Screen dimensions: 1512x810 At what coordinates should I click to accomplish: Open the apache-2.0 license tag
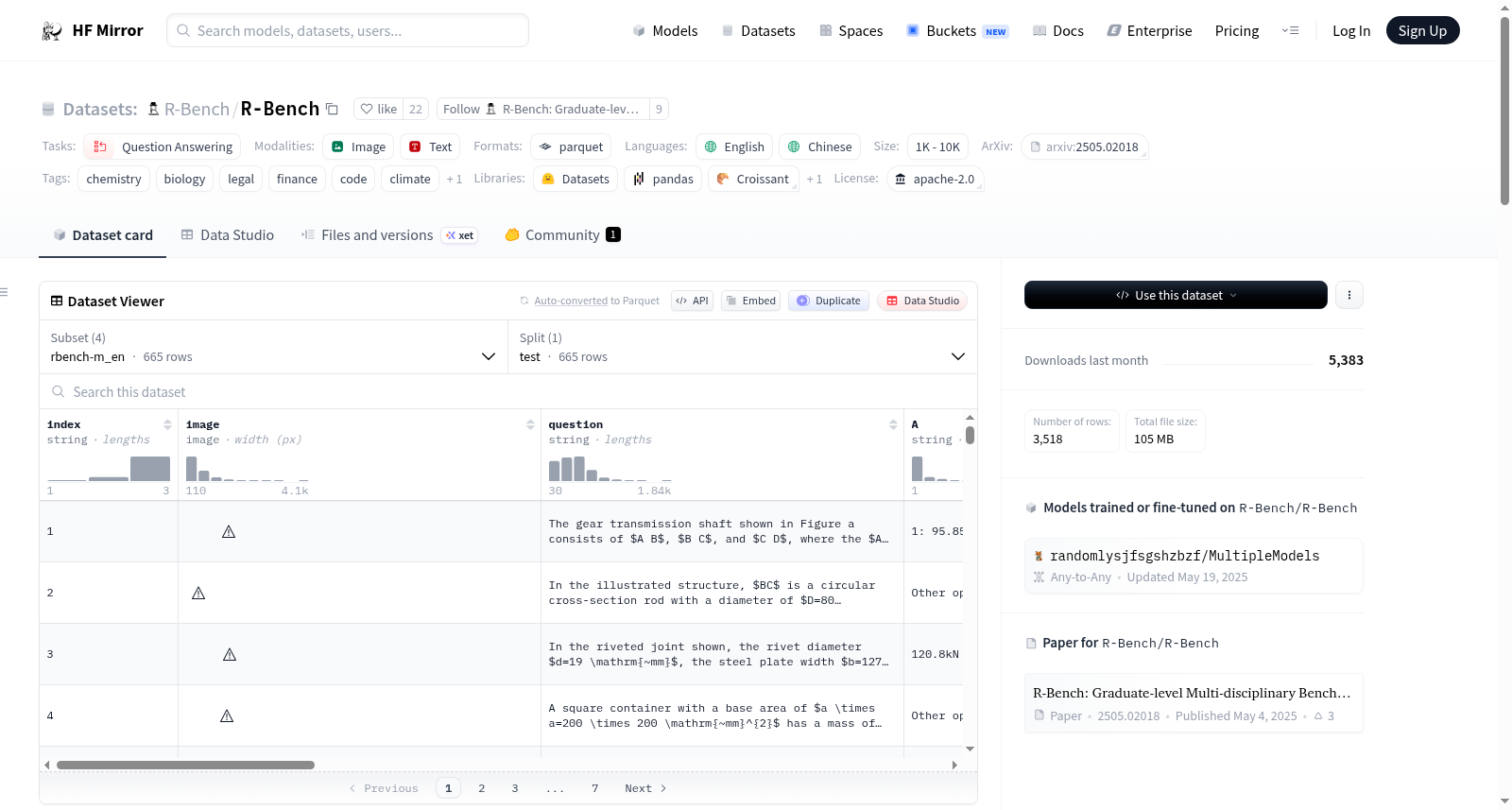[x=935, y=179]
